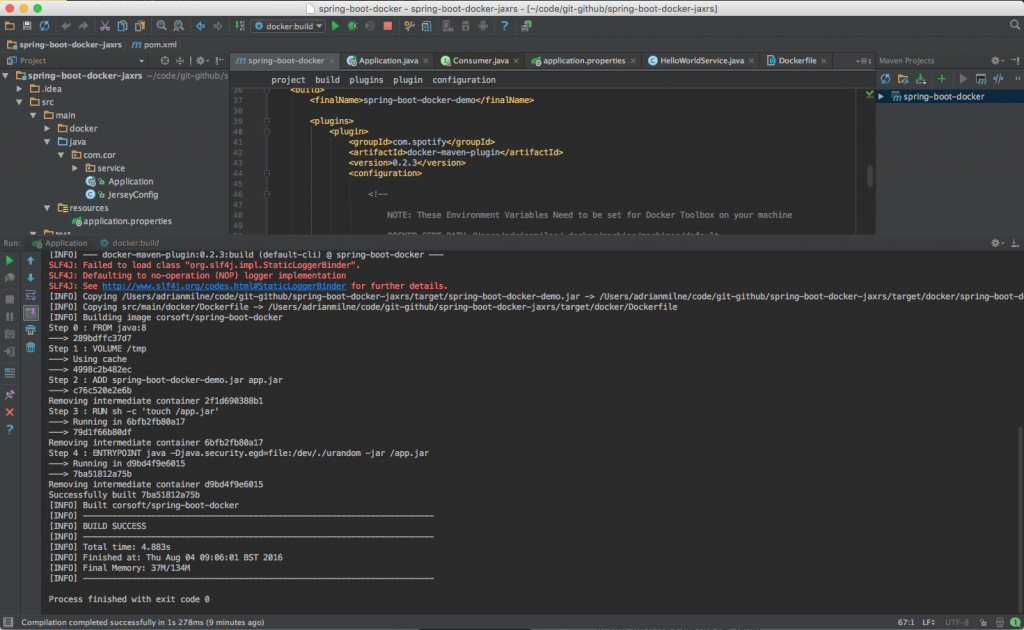Open Maven Projects settings gear

click(994, 60)
